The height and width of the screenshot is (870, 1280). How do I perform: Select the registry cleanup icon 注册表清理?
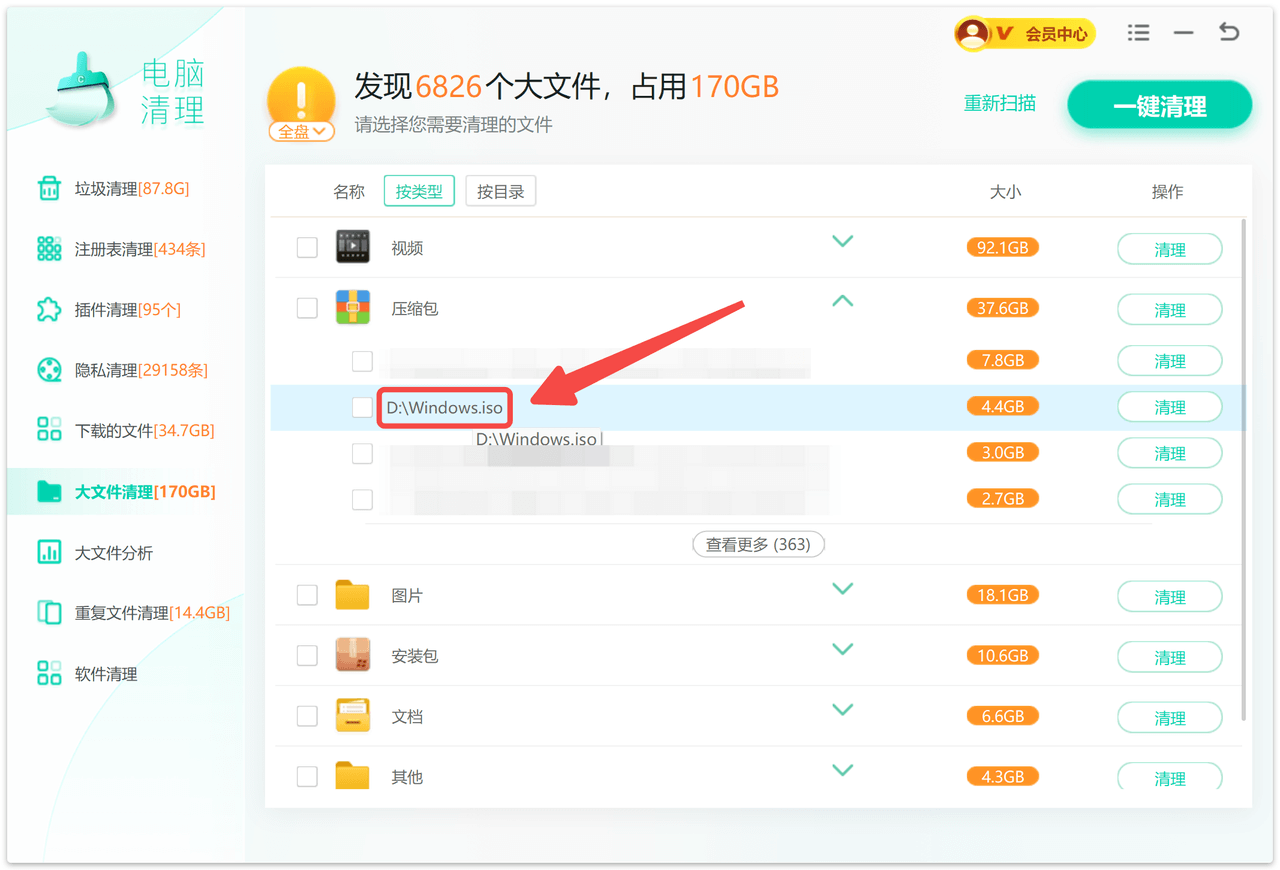(49, 249)
